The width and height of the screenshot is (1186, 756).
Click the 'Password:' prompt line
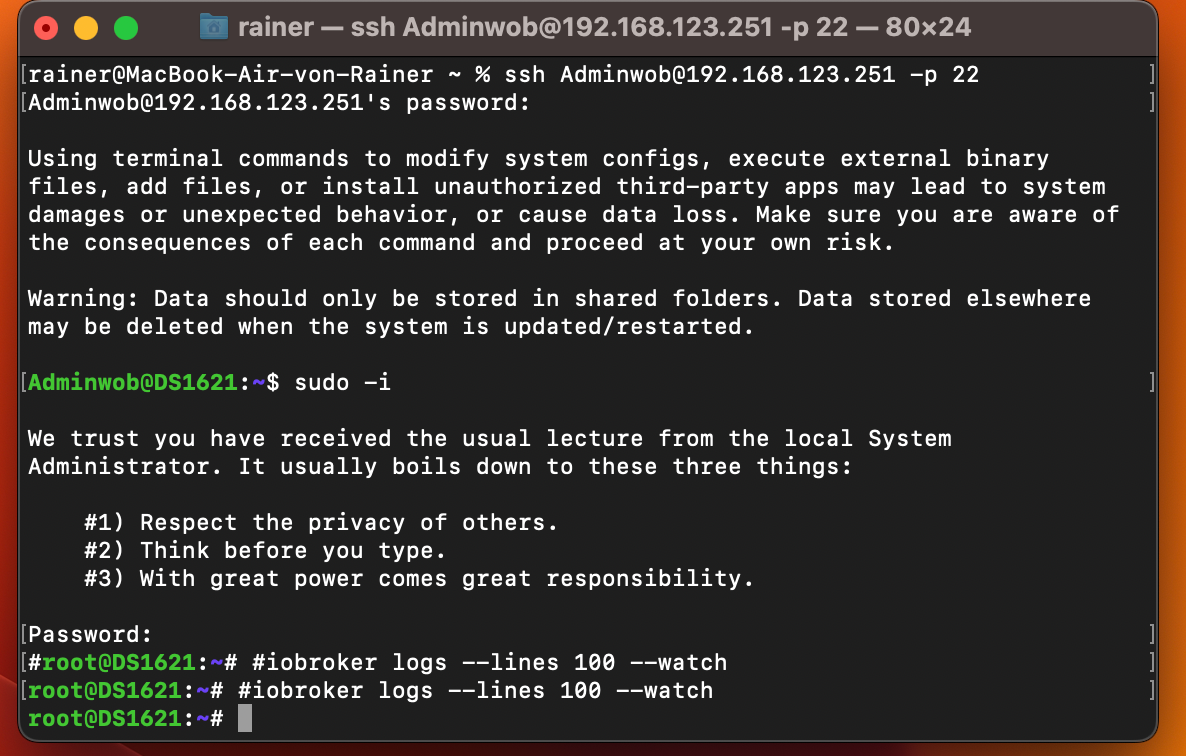click(90, 634)
